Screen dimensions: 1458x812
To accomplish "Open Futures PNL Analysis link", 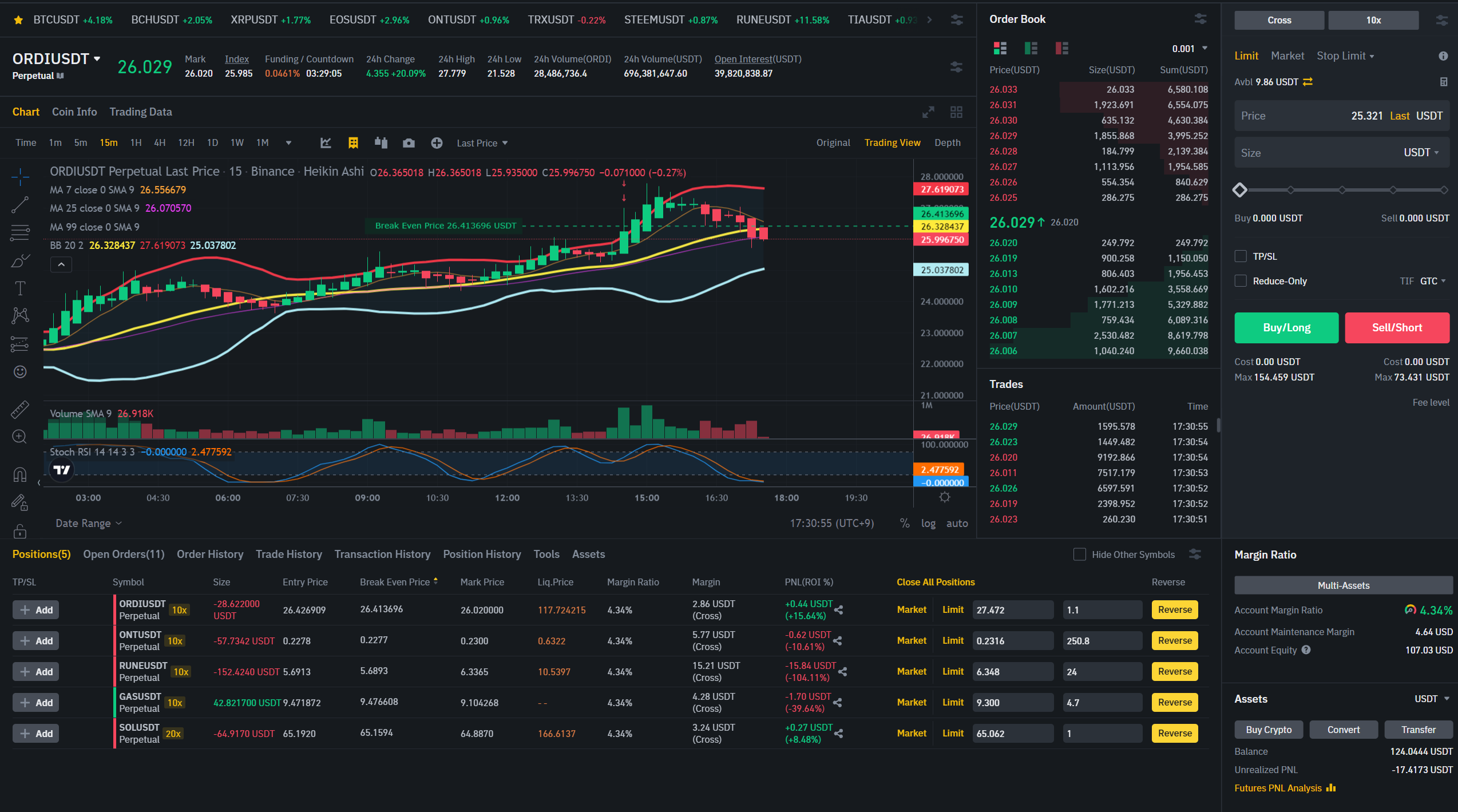I will [x=1285, y=788].
